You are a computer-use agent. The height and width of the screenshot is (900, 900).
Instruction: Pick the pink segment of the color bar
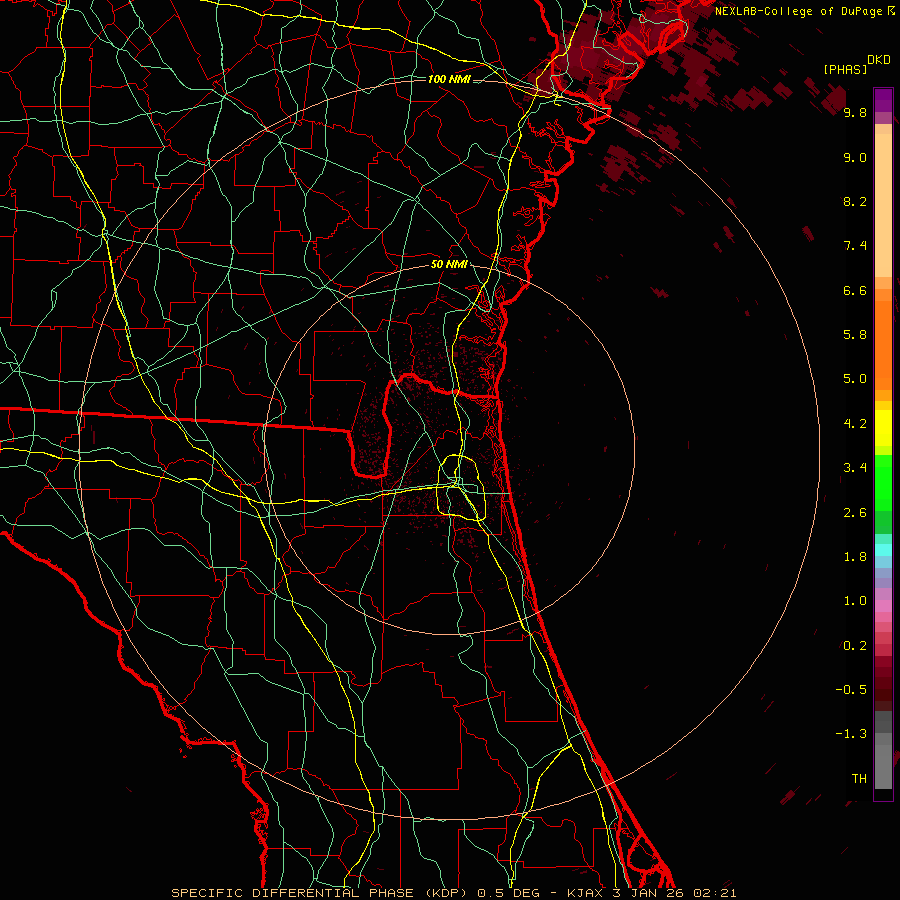click(x=883, y=606)
